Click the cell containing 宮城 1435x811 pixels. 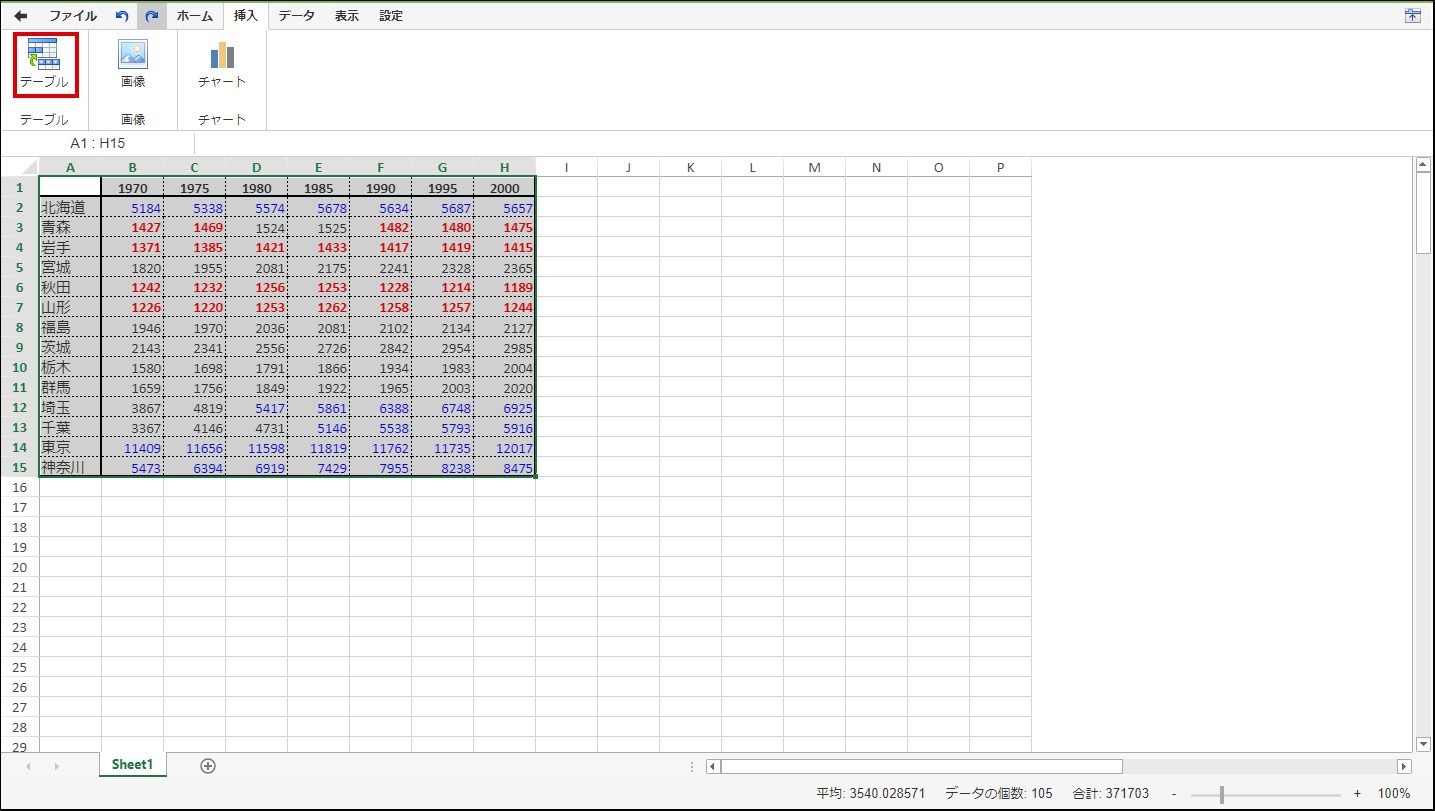(70, 267)
